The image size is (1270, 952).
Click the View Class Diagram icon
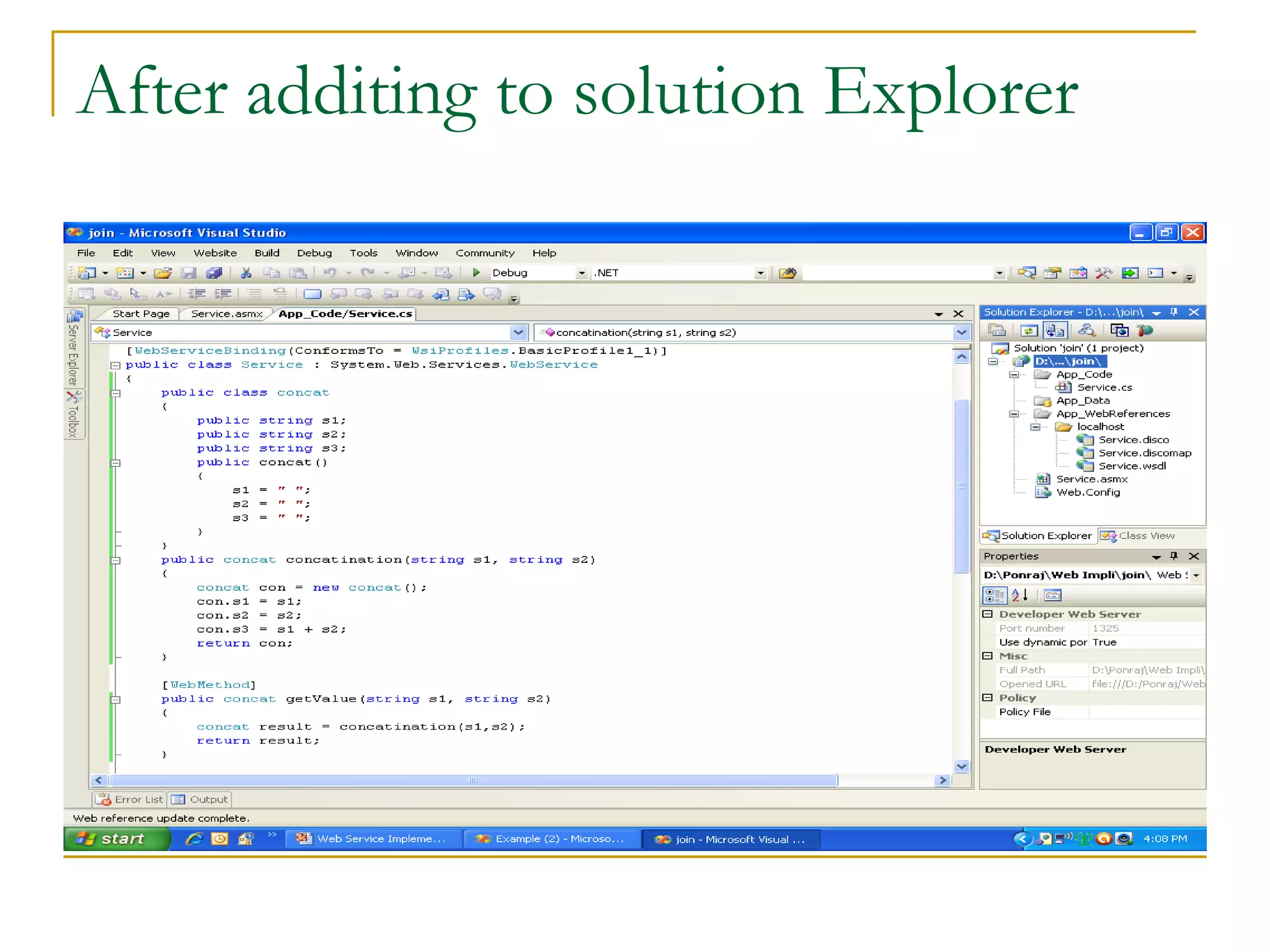[1086, 330]
